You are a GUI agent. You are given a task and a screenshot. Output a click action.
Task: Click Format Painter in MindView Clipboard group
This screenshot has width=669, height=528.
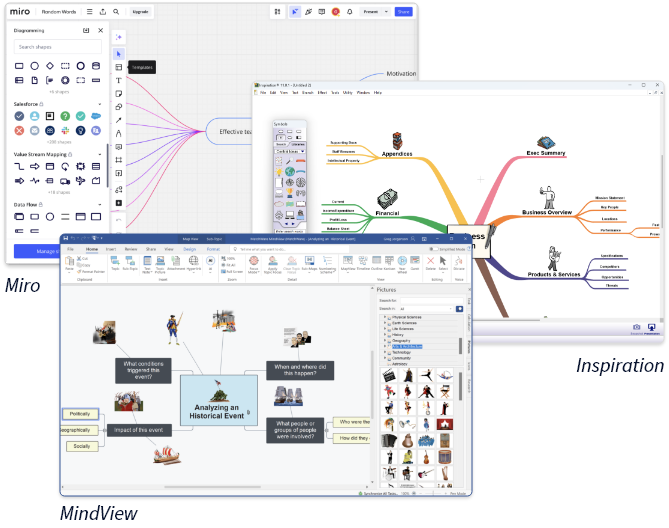(x=91, y=271)
